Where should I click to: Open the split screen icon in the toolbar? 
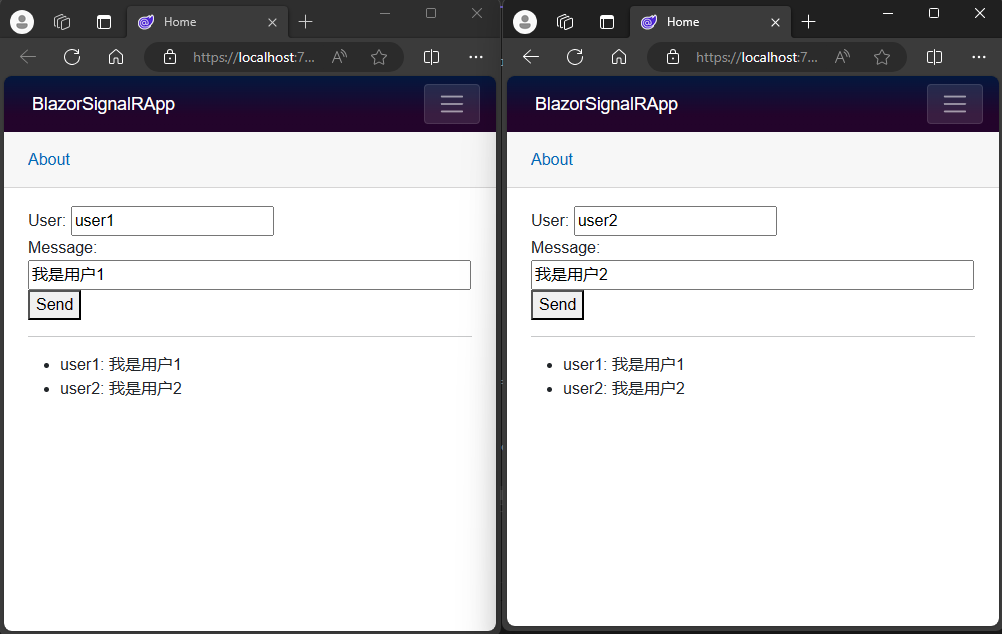(x=431, y=57)
